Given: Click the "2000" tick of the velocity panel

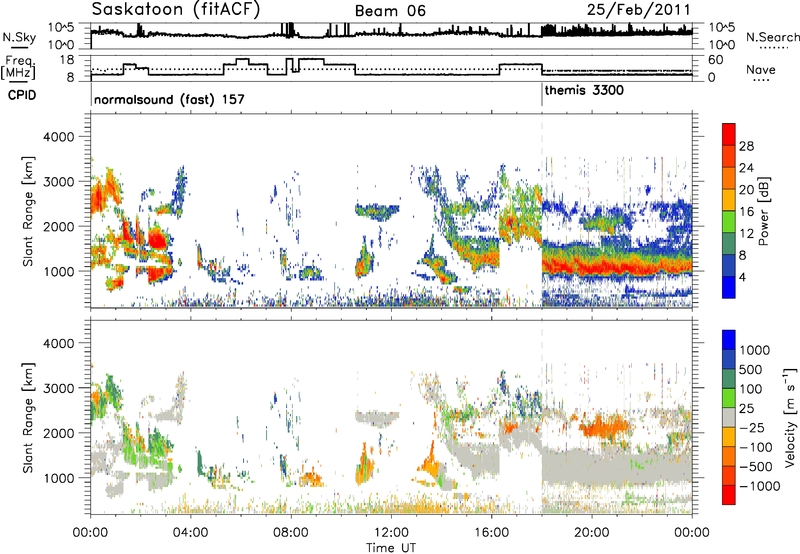Looking at the screenshot, I should tap(58, 433).
